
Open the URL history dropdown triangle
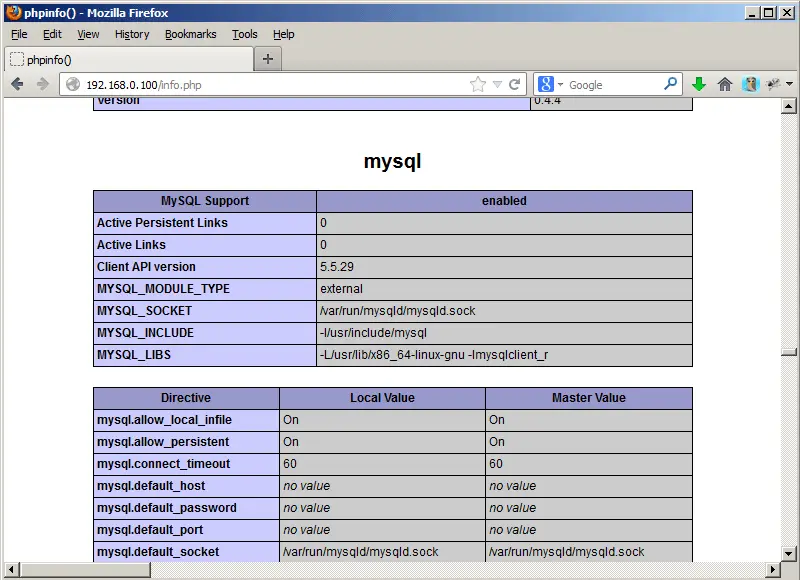click(497, 85)
